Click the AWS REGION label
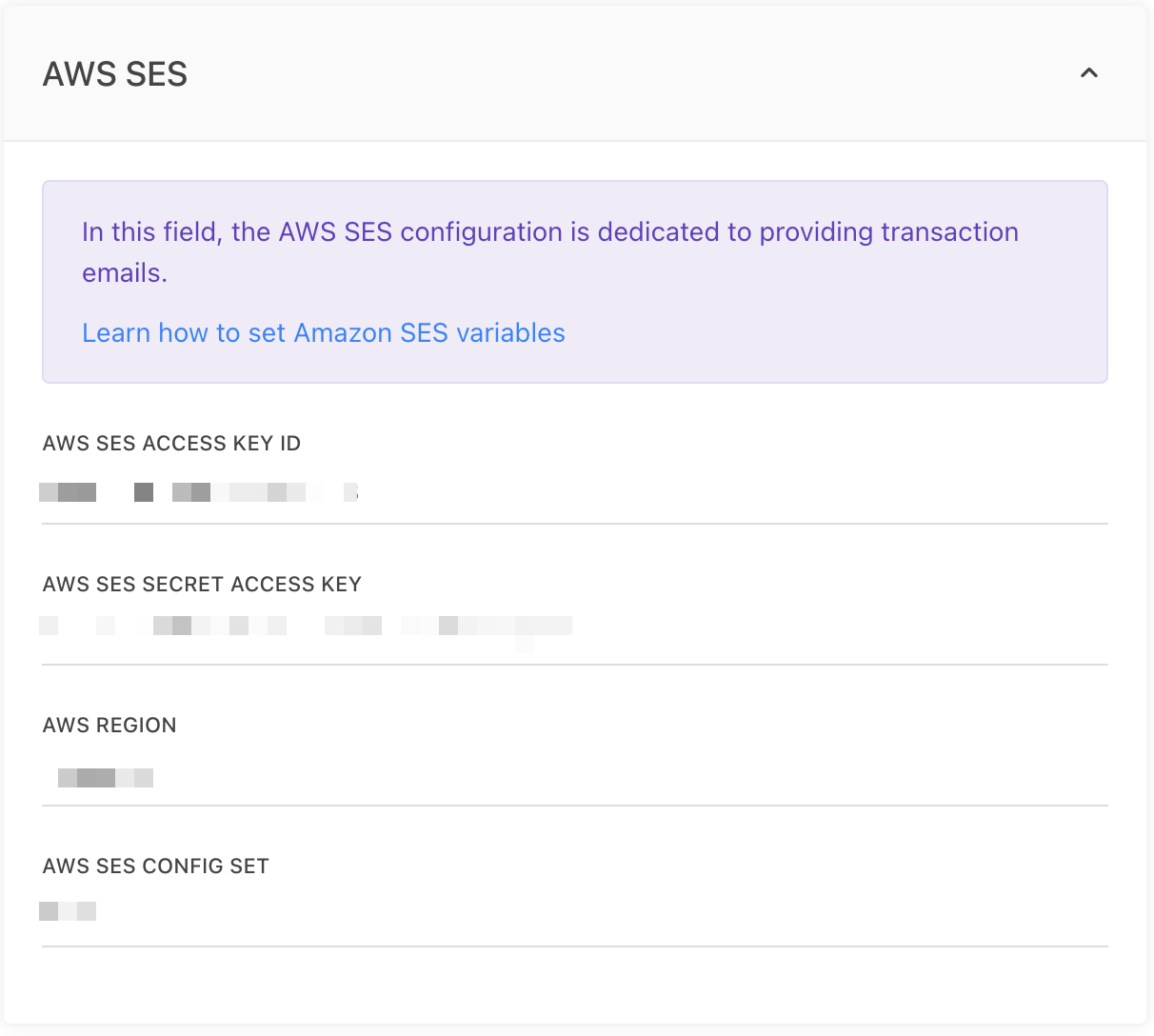 109,726
